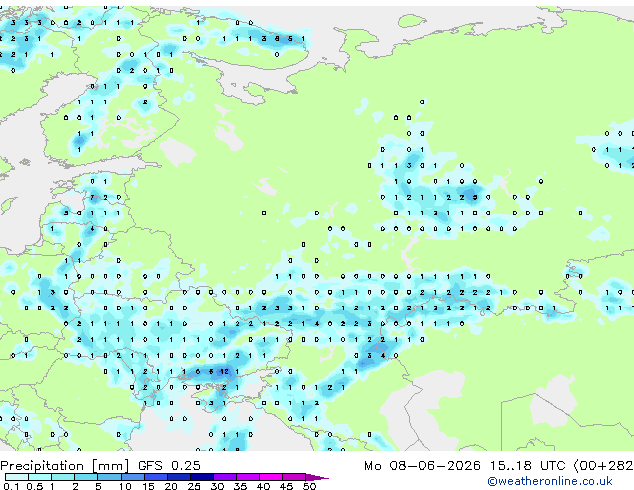Click the 0.5 to 1 mm pale swatch

coord(40,477)
